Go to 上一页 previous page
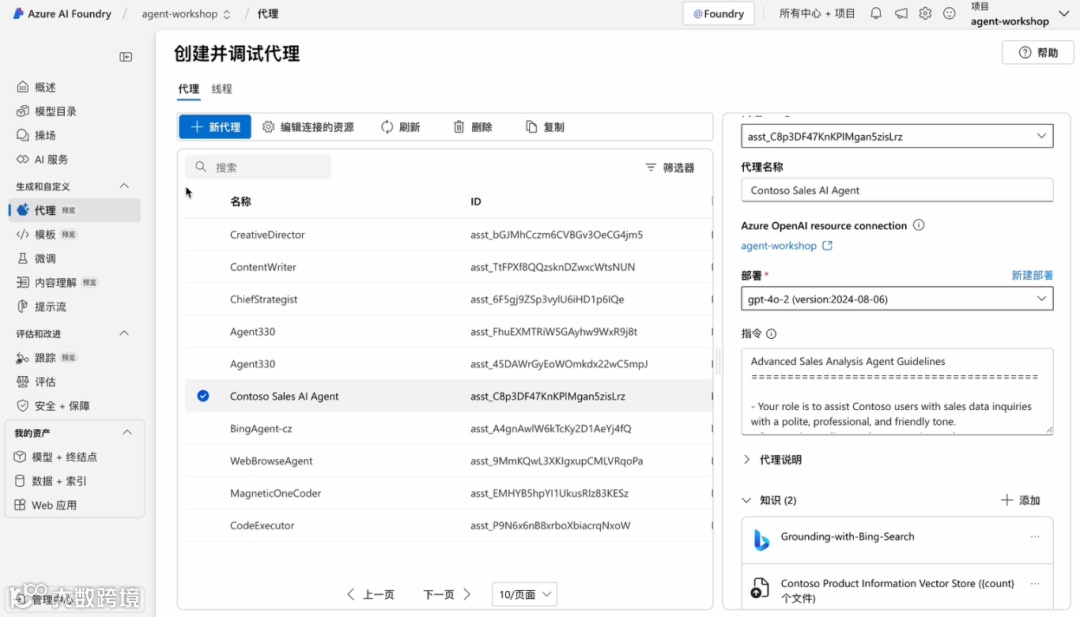 point(371,594)
